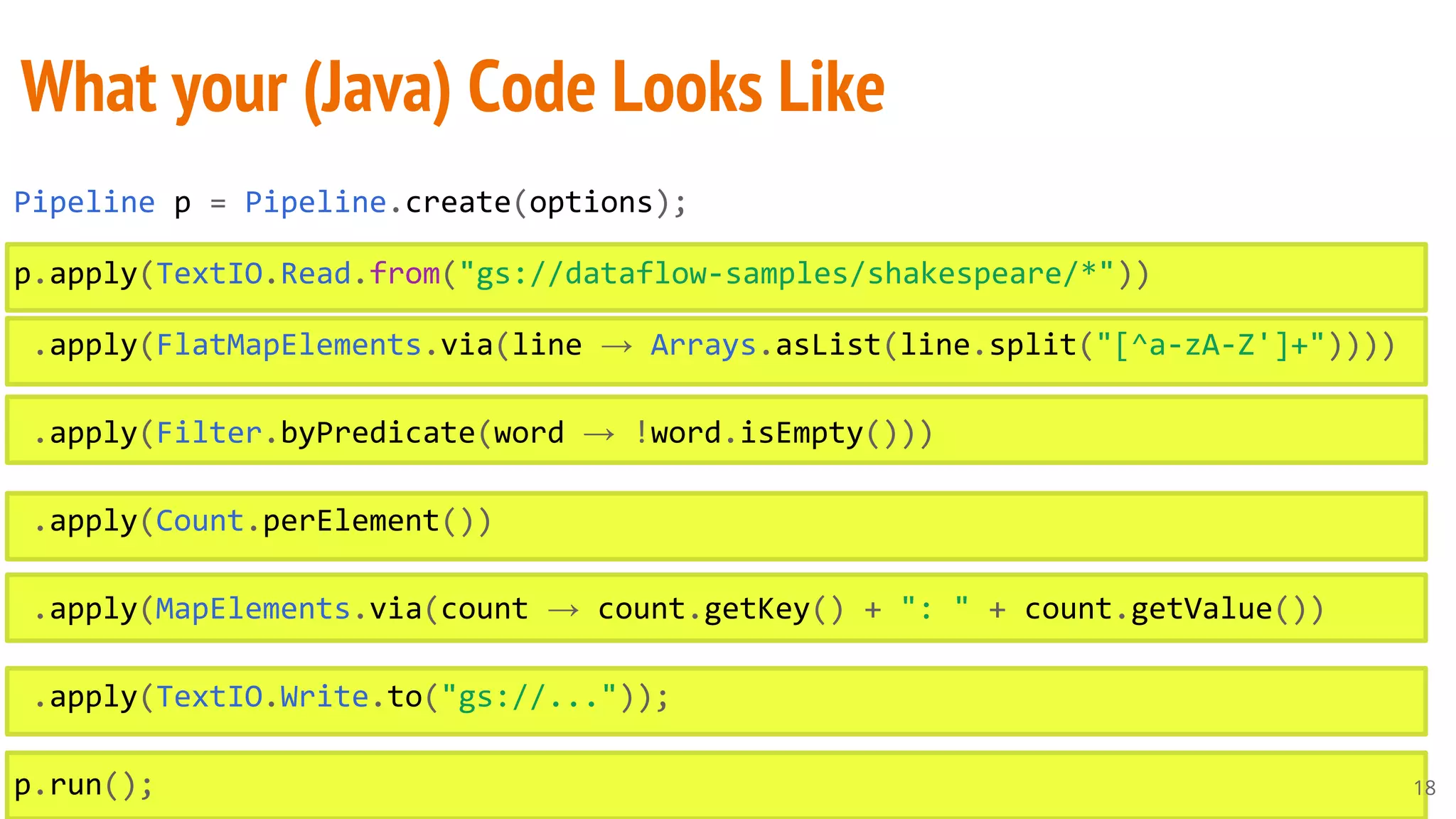Click the regex string "[^a-zA-Z']+"

tap(1211, 346)
